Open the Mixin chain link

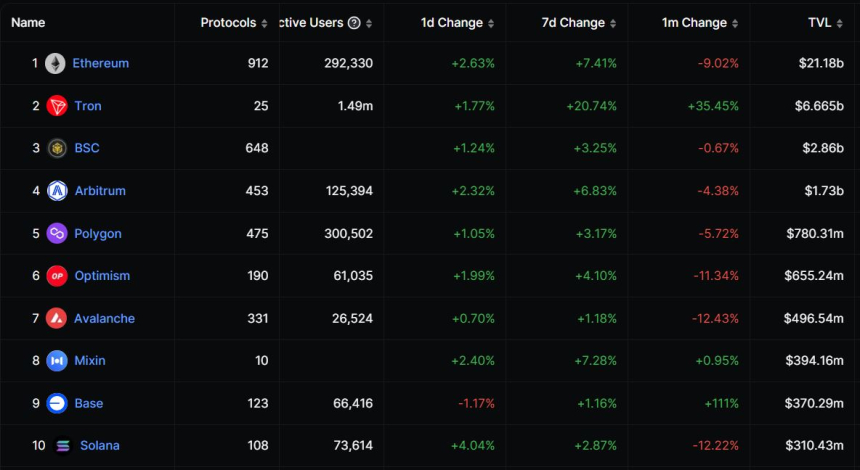coord(90,361)
